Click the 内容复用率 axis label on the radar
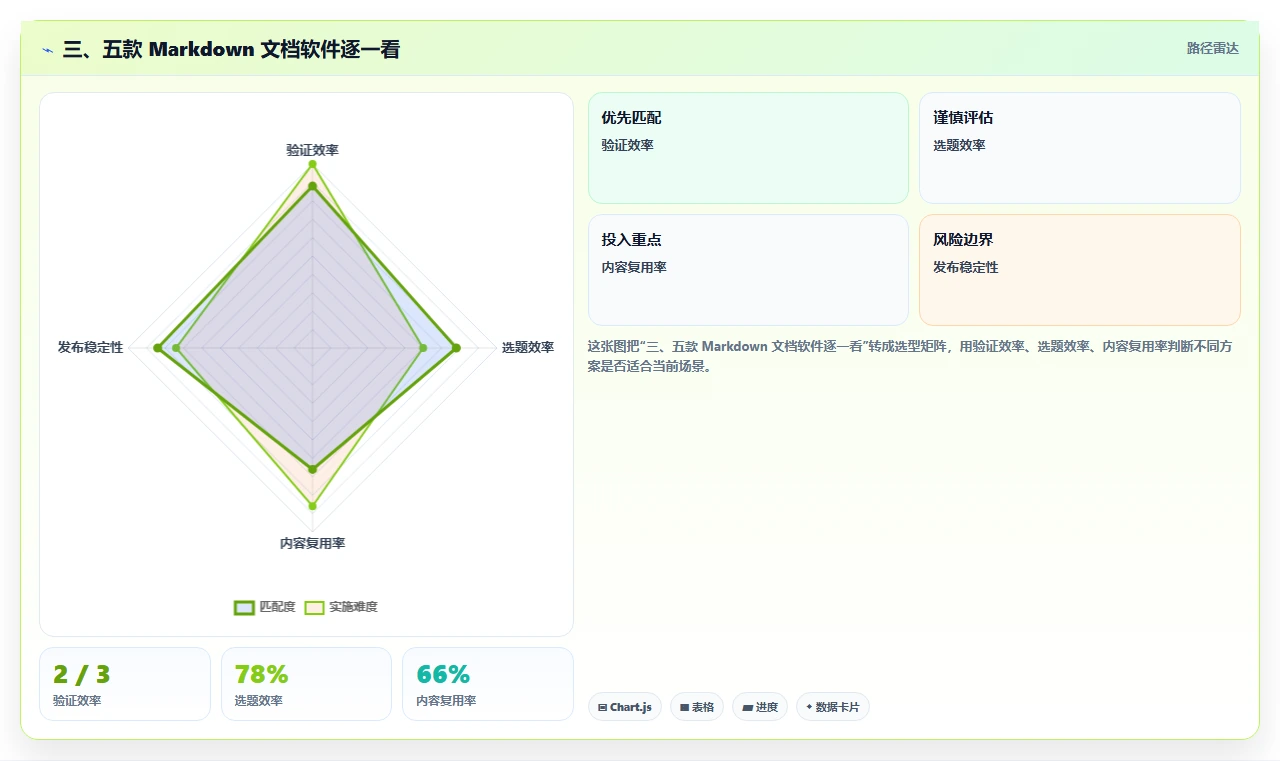This screenshot has width=1280, height=761. coord(312,544)
